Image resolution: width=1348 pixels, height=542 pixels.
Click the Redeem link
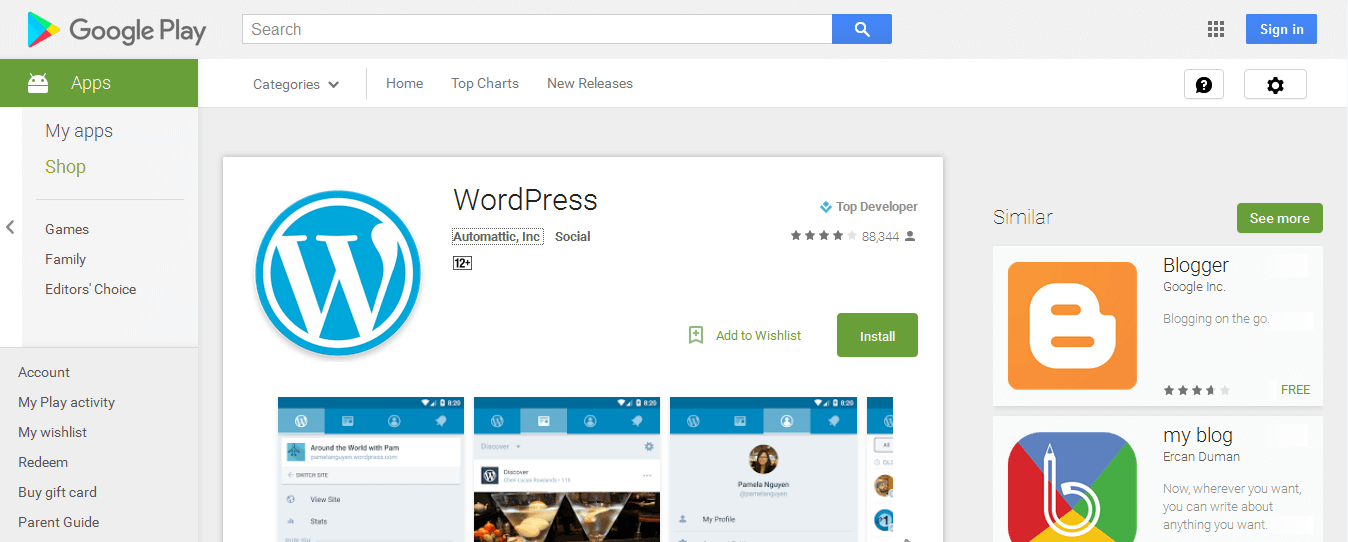point(43,462)
